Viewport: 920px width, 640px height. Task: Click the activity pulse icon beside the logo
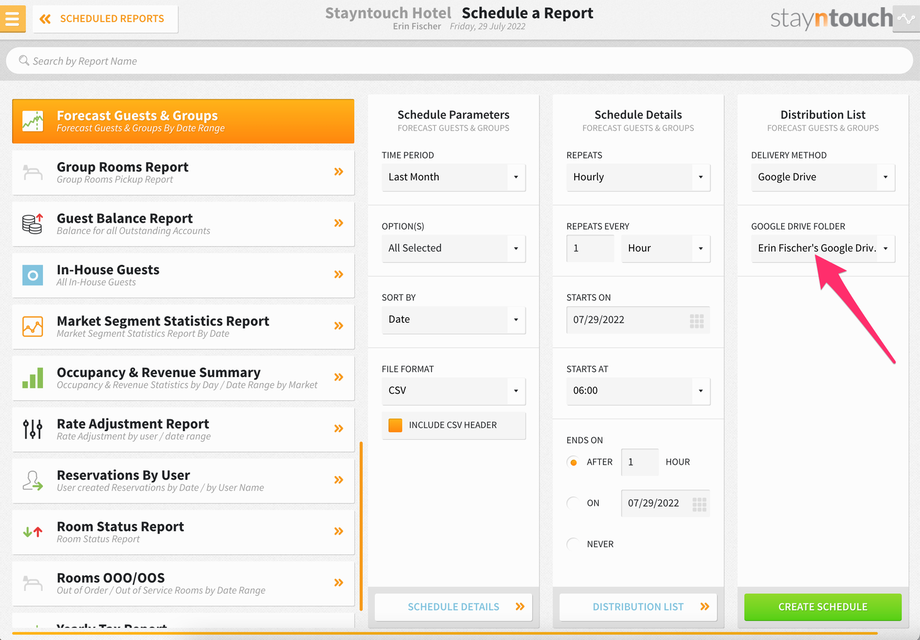906,19
